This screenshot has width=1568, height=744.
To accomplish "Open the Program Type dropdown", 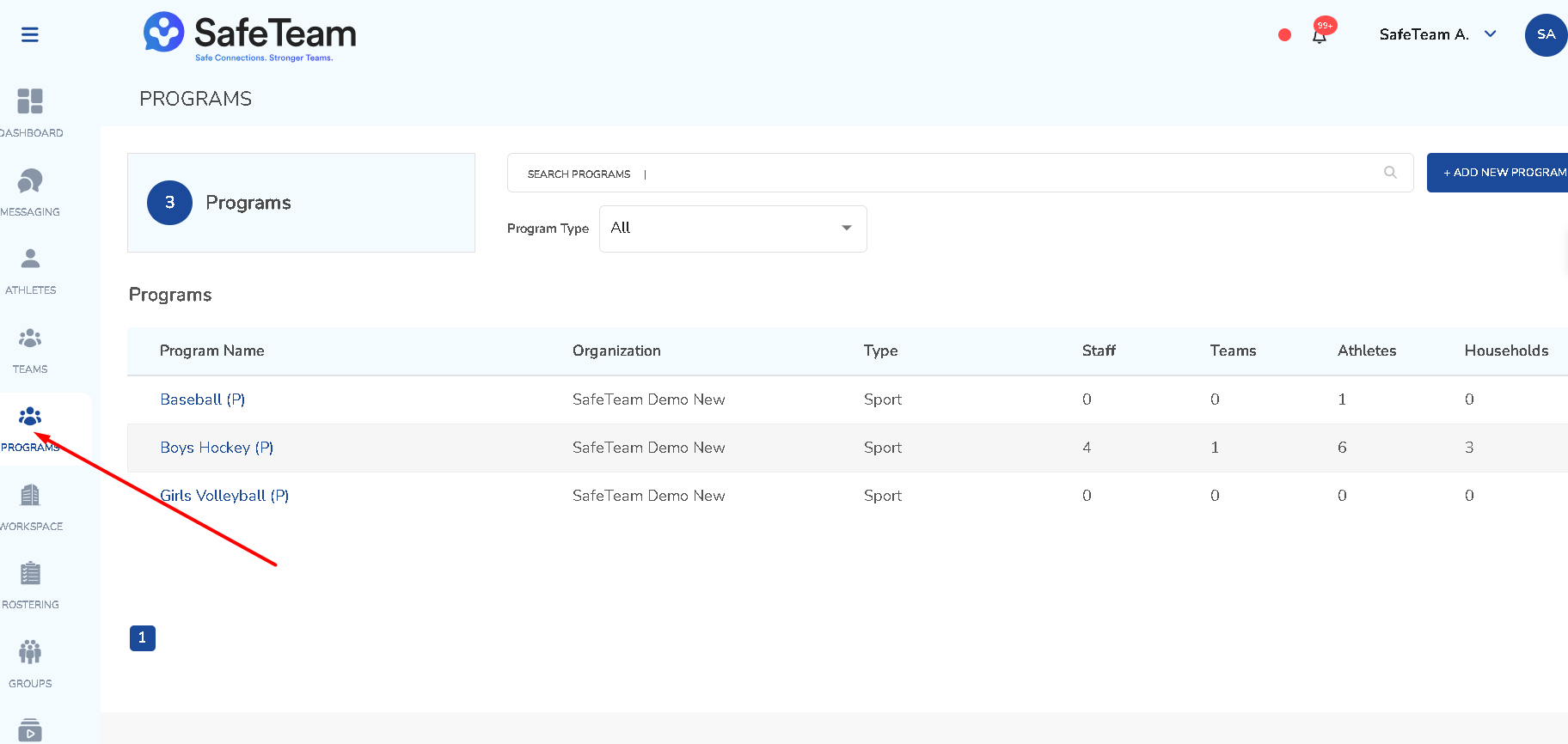I will click(732, 229).
